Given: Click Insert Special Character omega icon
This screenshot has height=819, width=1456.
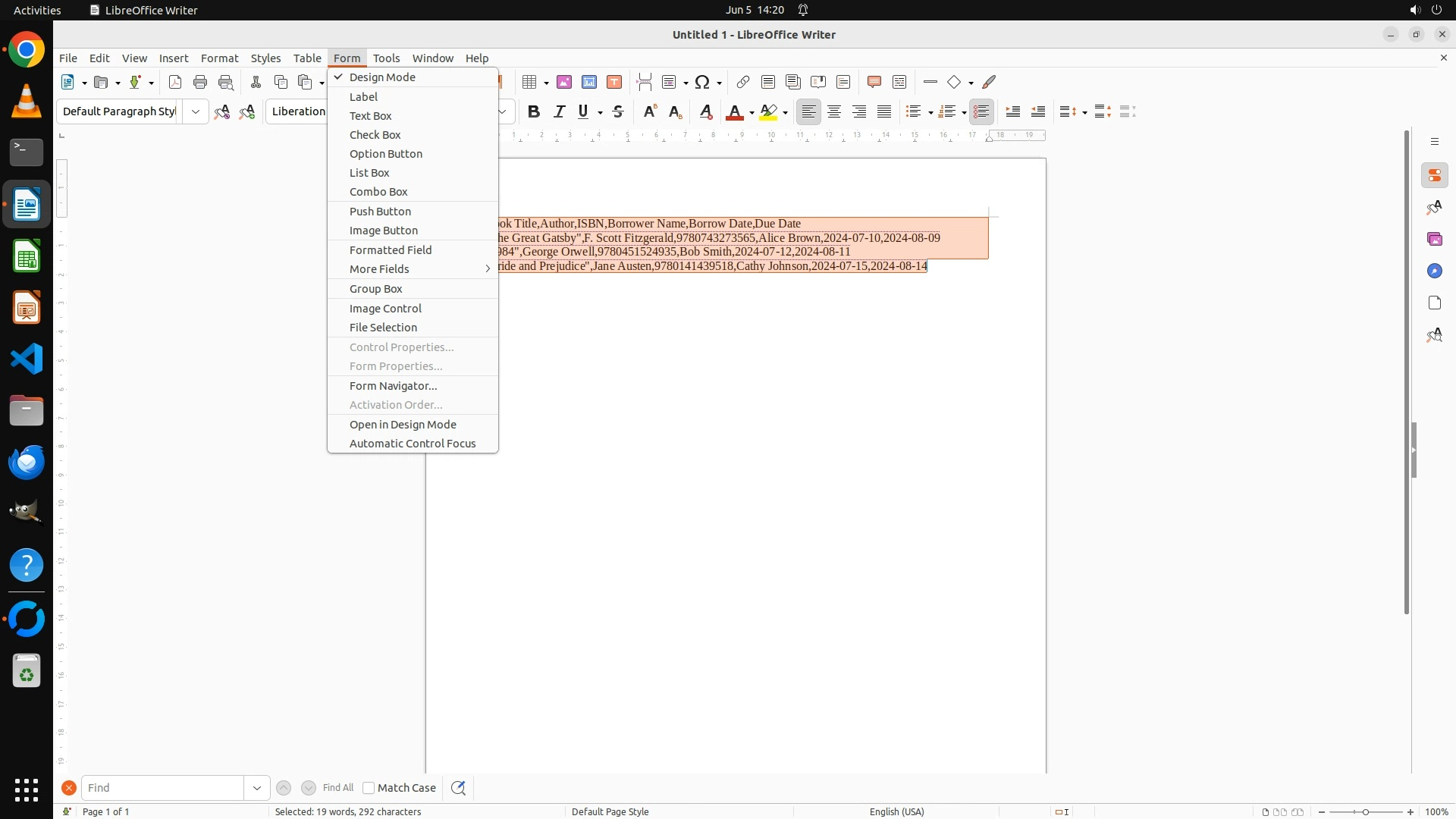Looking at the screenshot, I should pyautogui.click(x=702, y=82).
